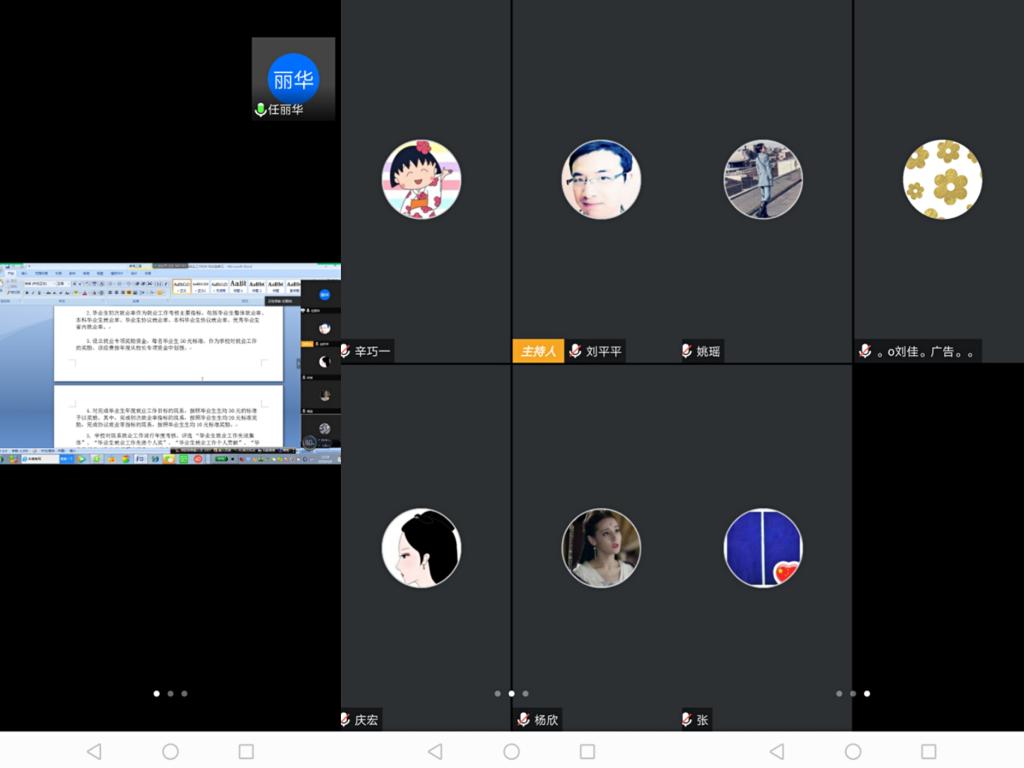Click the muted mic beside 杨欣
The width and height of the screenshot is (1024, 768).
point(523,719)
